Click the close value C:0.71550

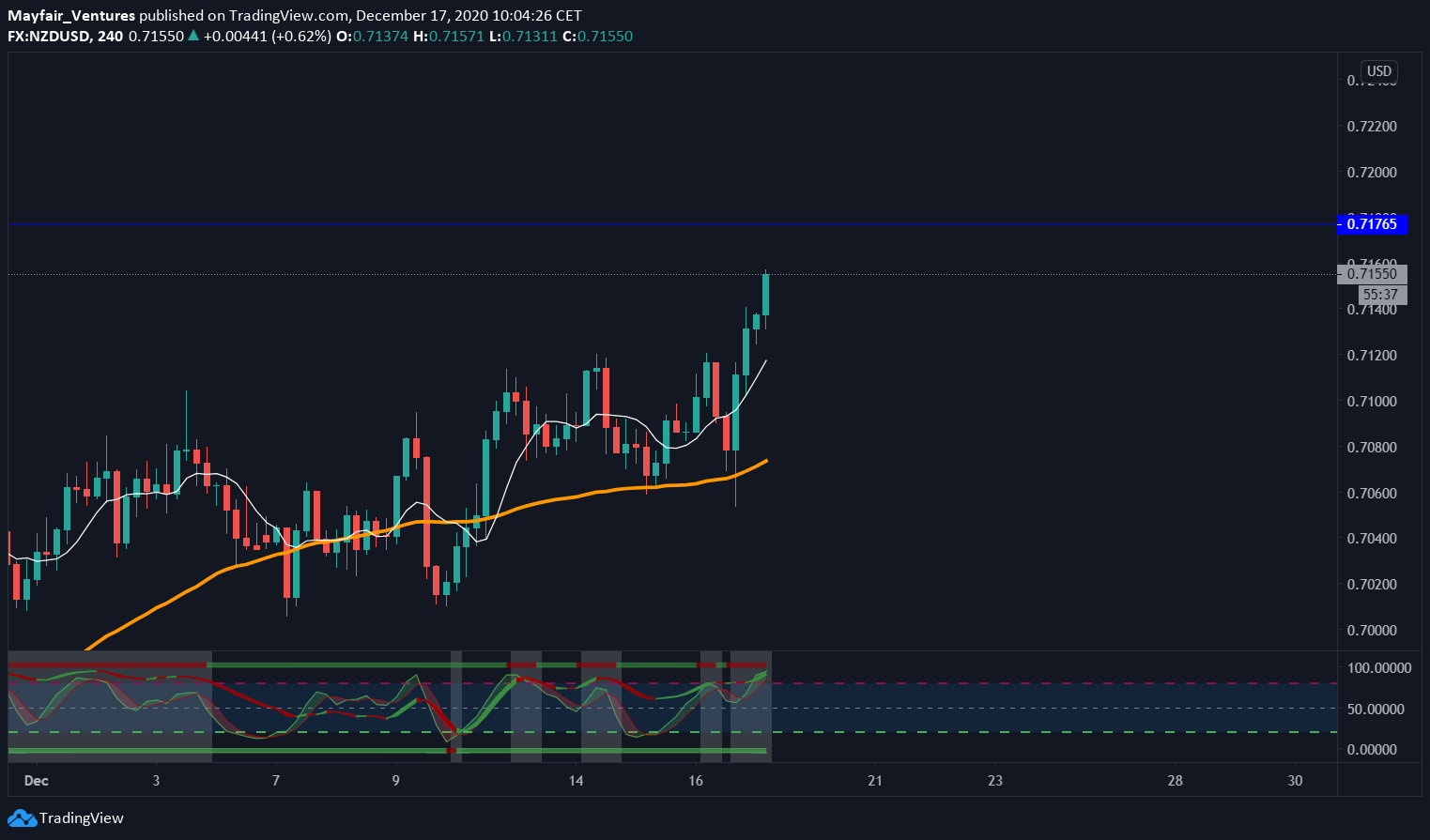[597, 36]
